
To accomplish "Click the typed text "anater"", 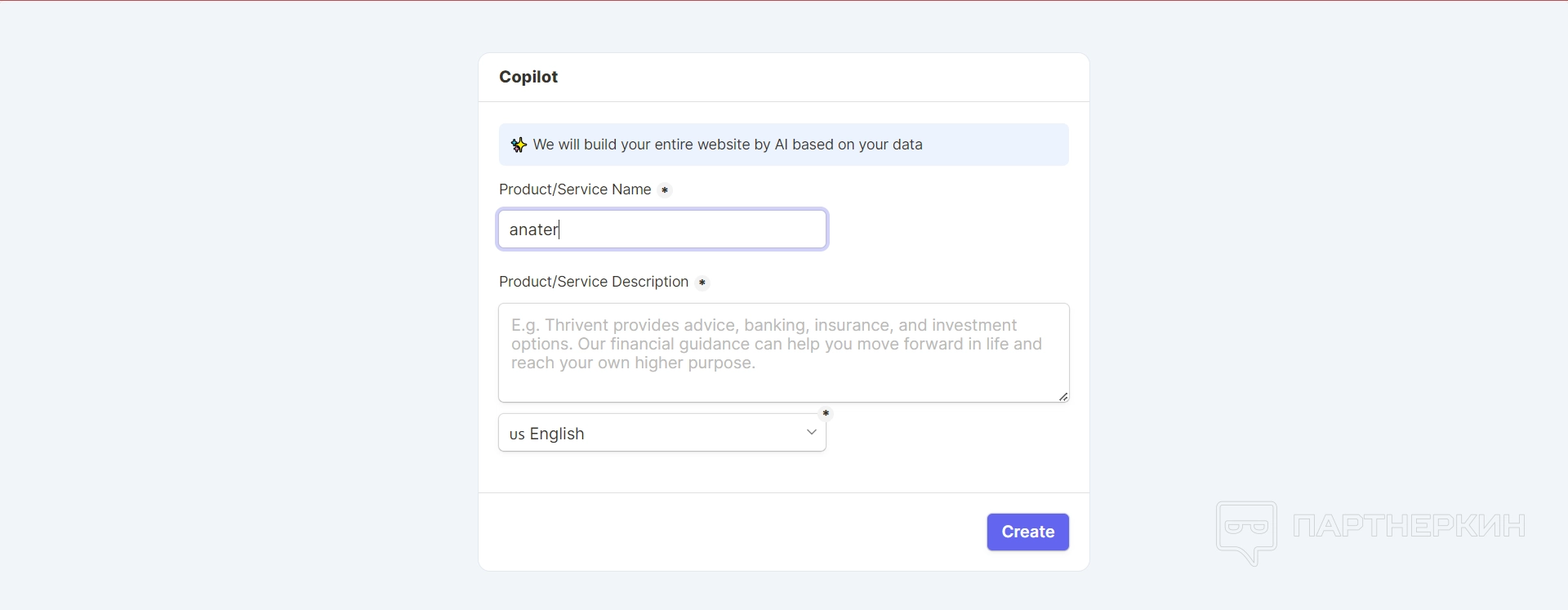I will 533,229.
